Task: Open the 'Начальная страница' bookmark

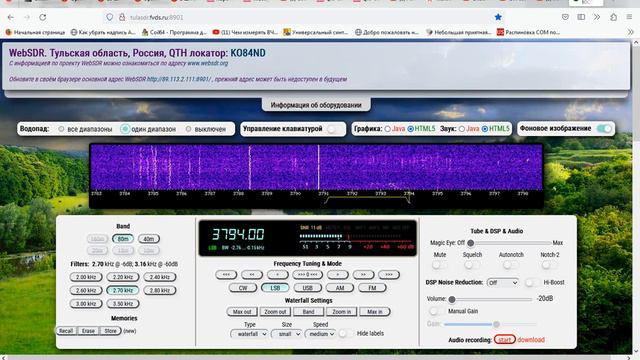Action: (x=36, y=32)
